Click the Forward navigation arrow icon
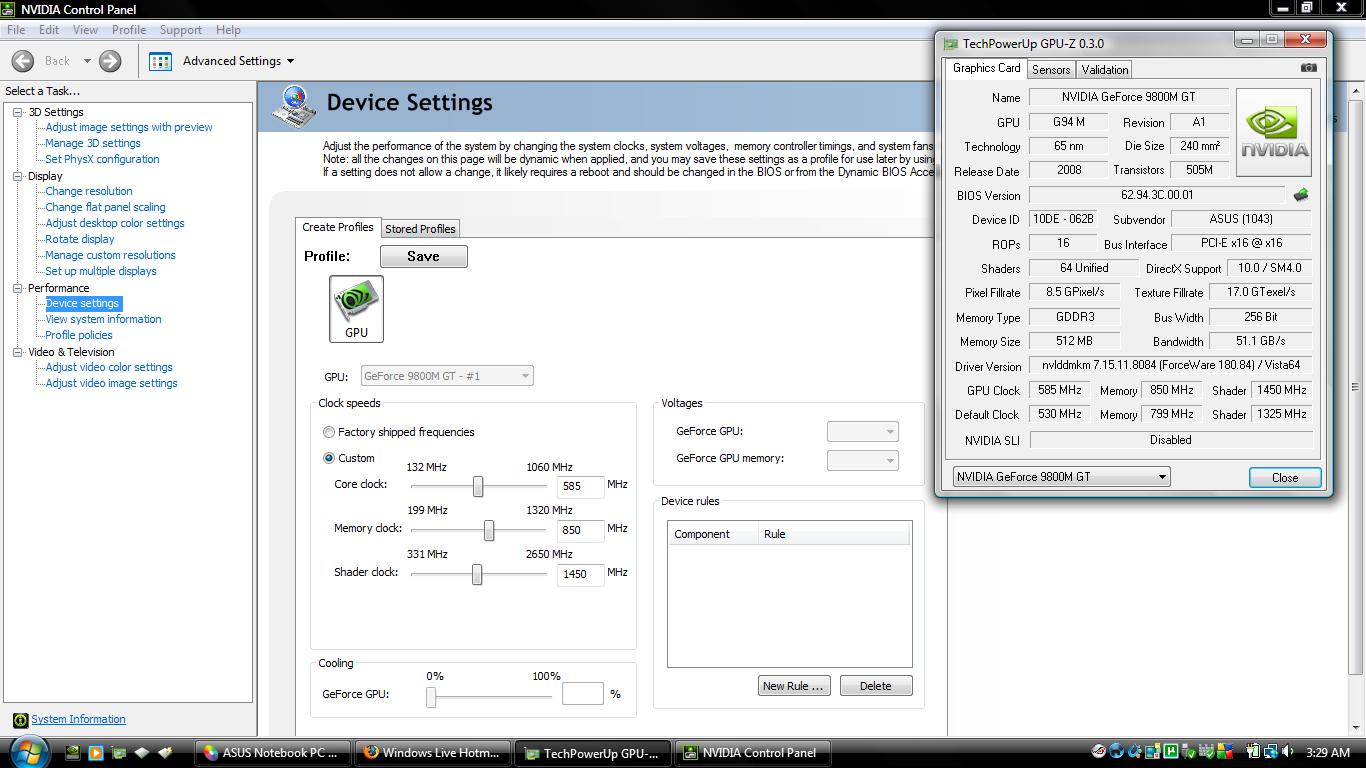 [x=110, y=61]
